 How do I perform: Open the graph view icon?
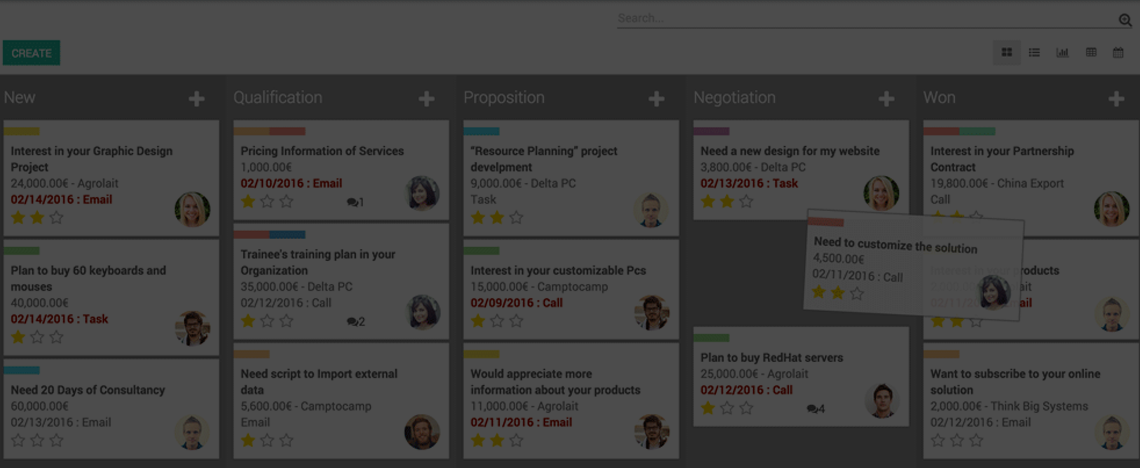(x=1062, y=52)
